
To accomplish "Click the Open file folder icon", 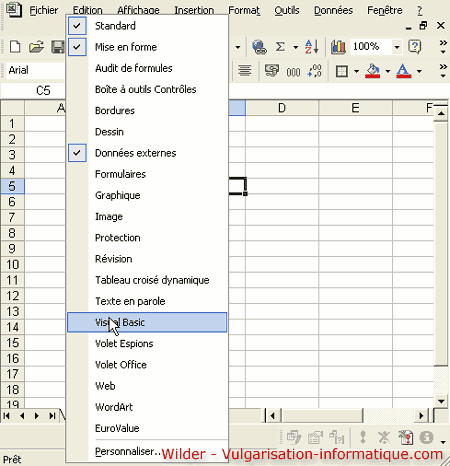I will pos(36,47).
